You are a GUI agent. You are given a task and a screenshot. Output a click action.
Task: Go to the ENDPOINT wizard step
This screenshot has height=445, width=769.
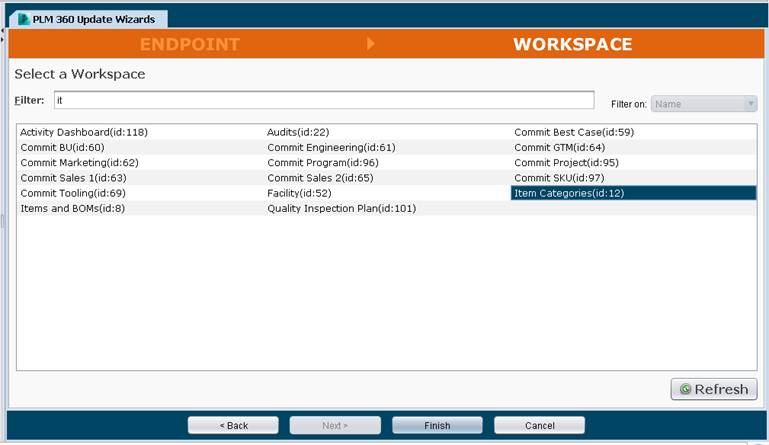[x=190, y=44]
